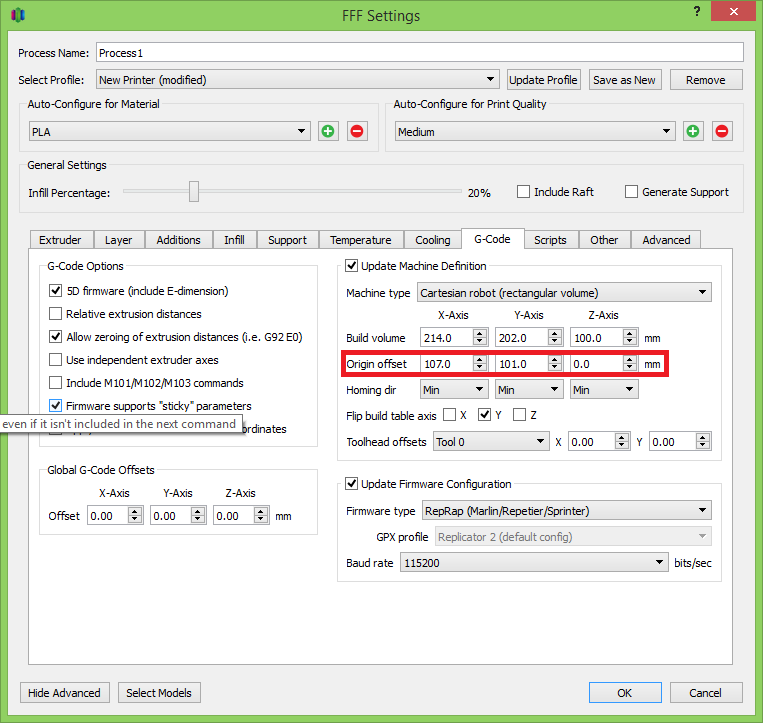763x723 pixels.
Task: Switch to the Temperature tab
Action: pyautogui.click(x=361, y=240)
